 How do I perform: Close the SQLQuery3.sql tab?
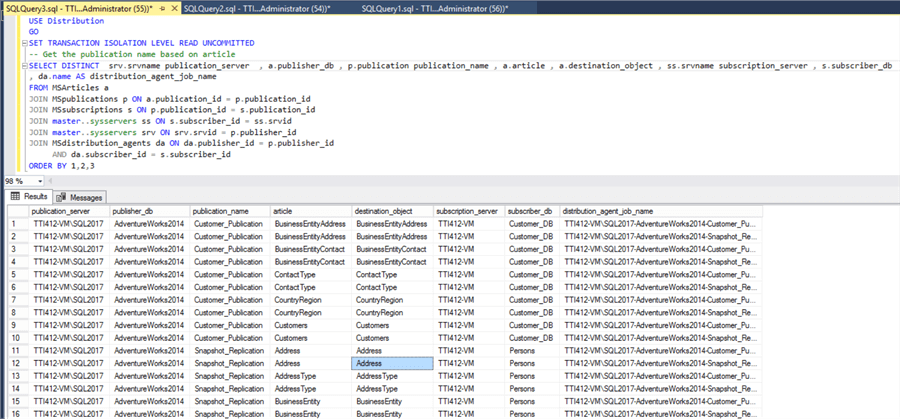tap(174, 8)
